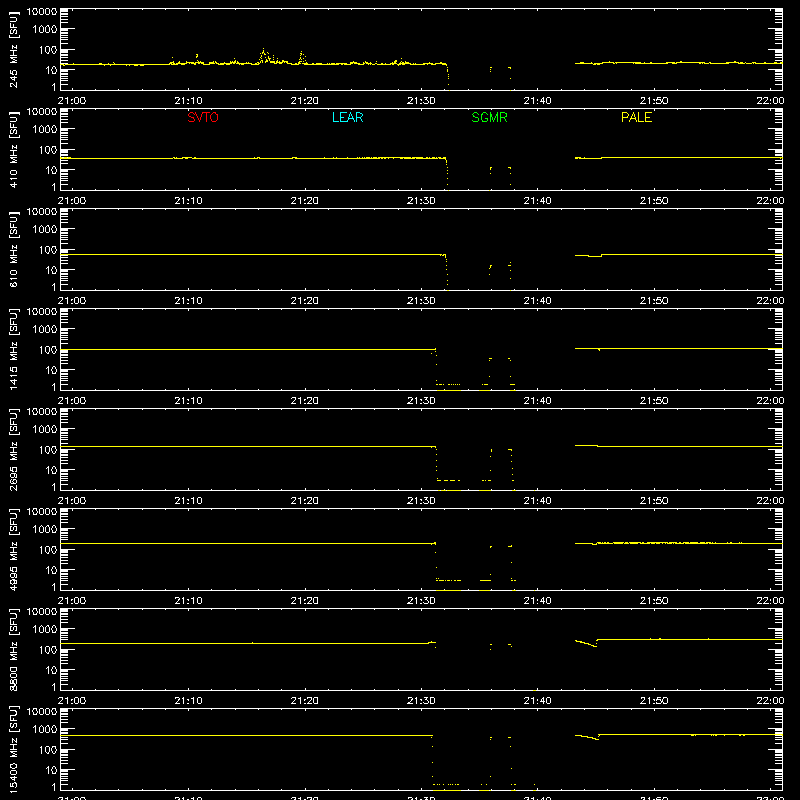The image size is (800, 800).
Task: Click the 100 tick on the 610 MHz plot
Action: coord(48,249)
